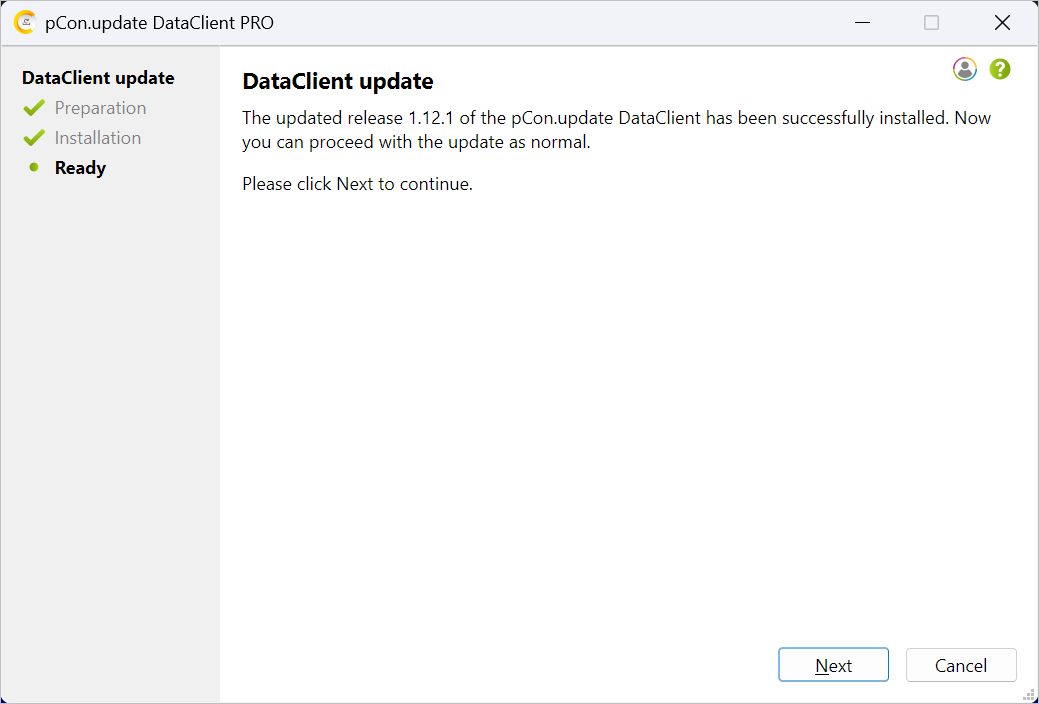Open the user account profile icon

[965, 69]
